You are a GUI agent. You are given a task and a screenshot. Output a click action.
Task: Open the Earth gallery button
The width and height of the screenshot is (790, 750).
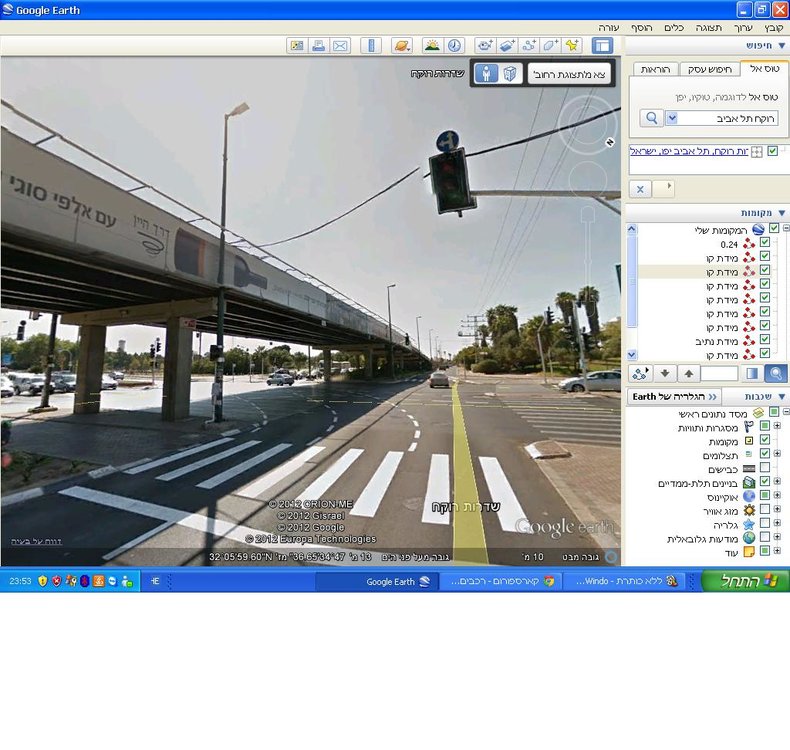[x=674, y=397]
